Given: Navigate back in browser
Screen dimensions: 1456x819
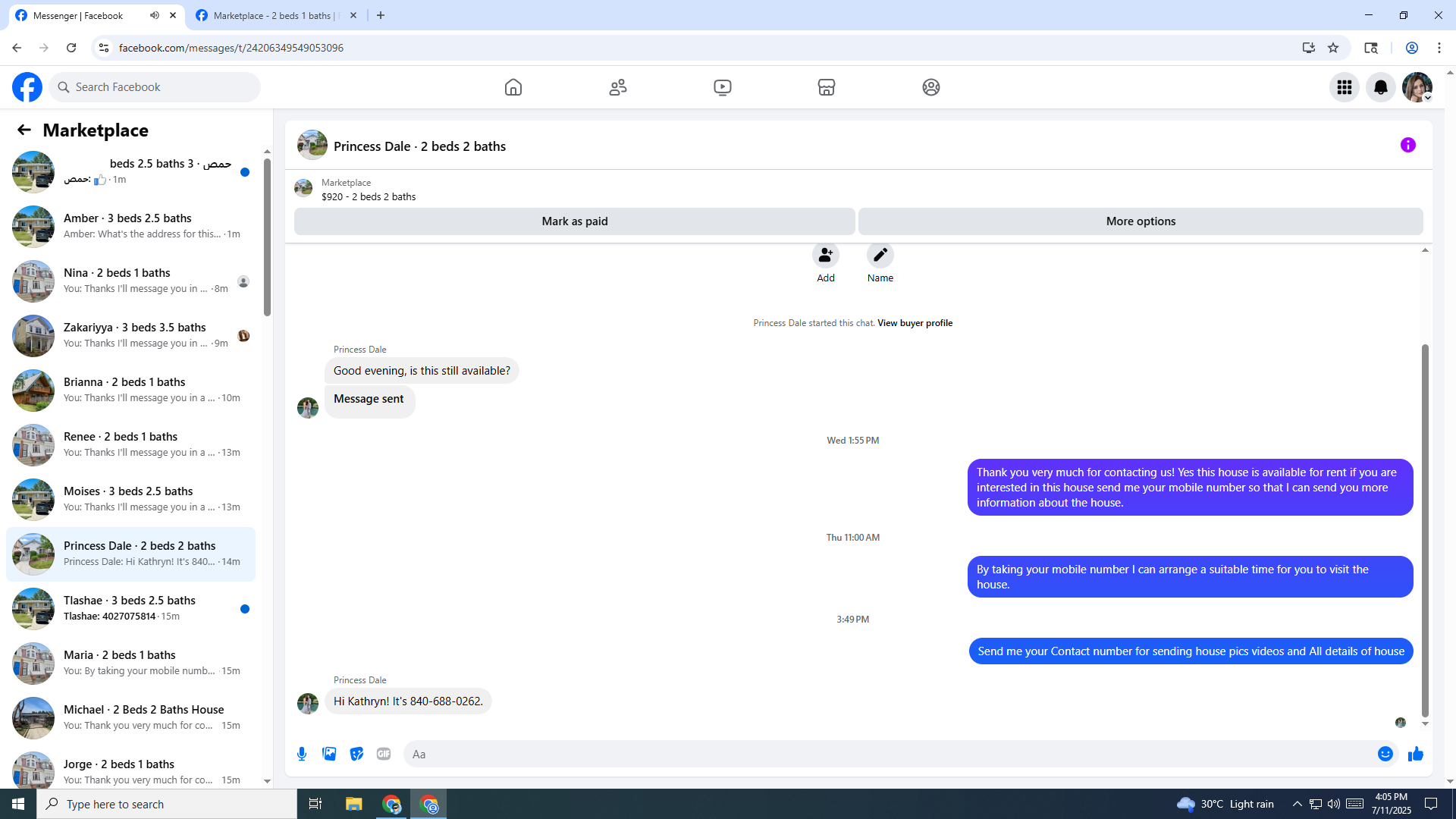Looking at the screenshot, I should pyautogui.click(x=17, y=48).
